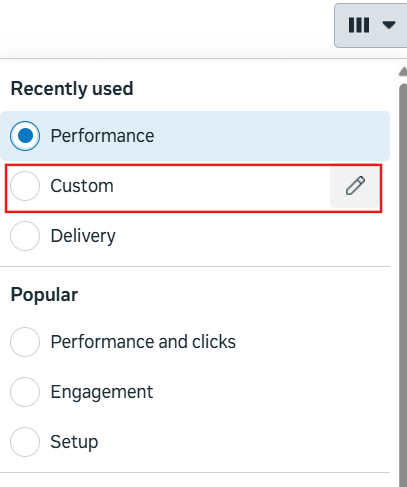Click the Recently used section heading
The height and width of the screenshot is (487, 407).
[x=72, y=89]
